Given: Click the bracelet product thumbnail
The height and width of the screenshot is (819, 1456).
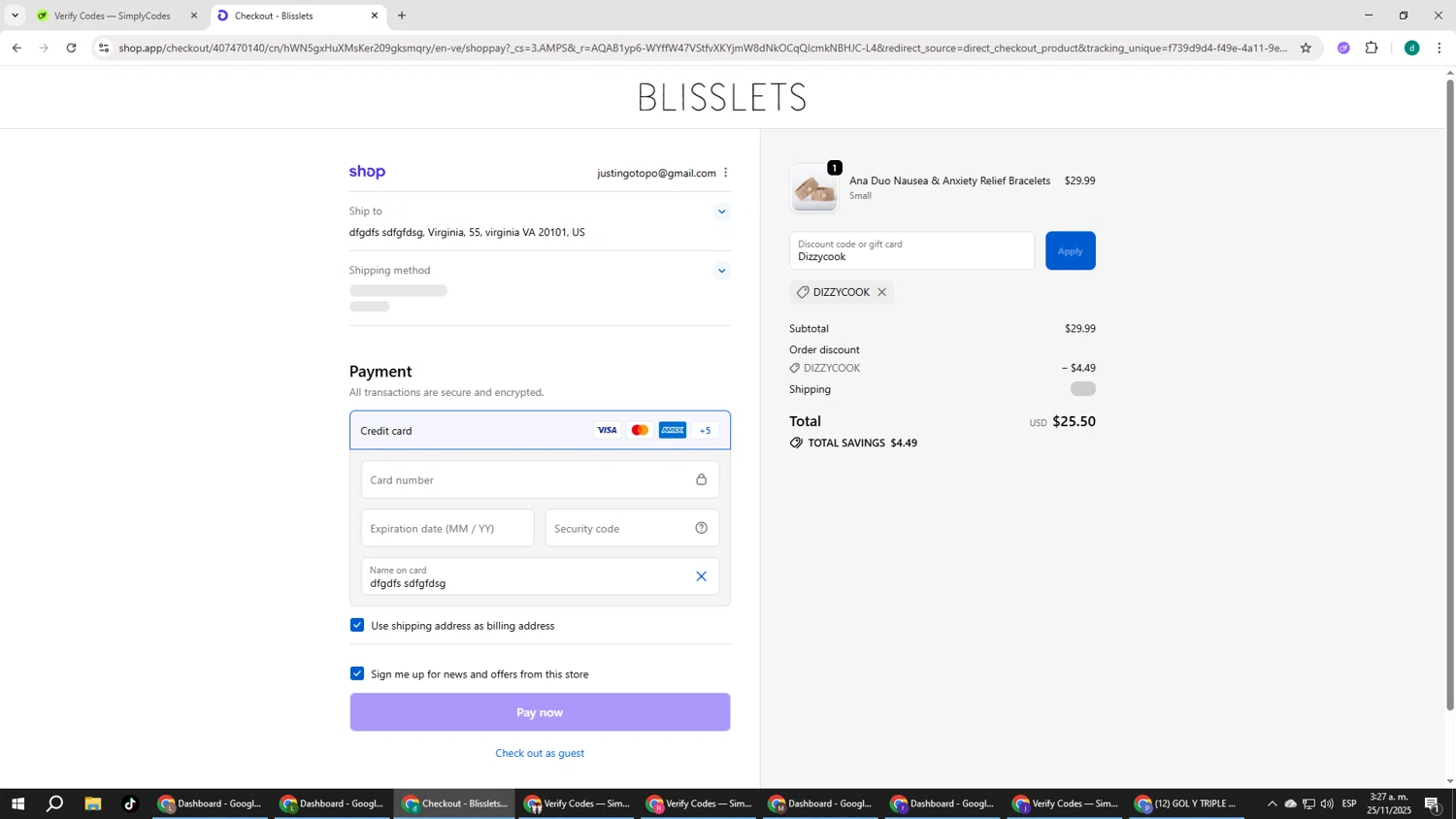Looking at the screenshot, I should [x=813, y=188].
